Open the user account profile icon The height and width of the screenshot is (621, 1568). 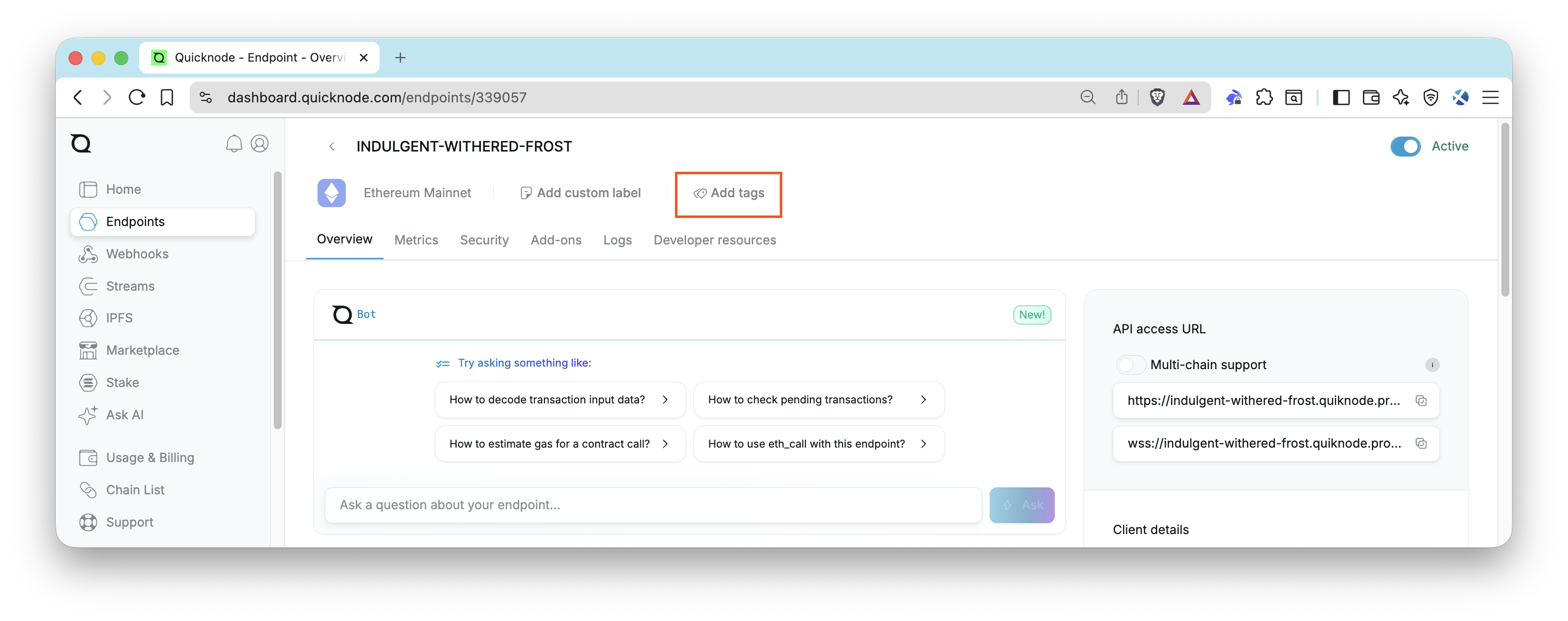coord(260,144)
